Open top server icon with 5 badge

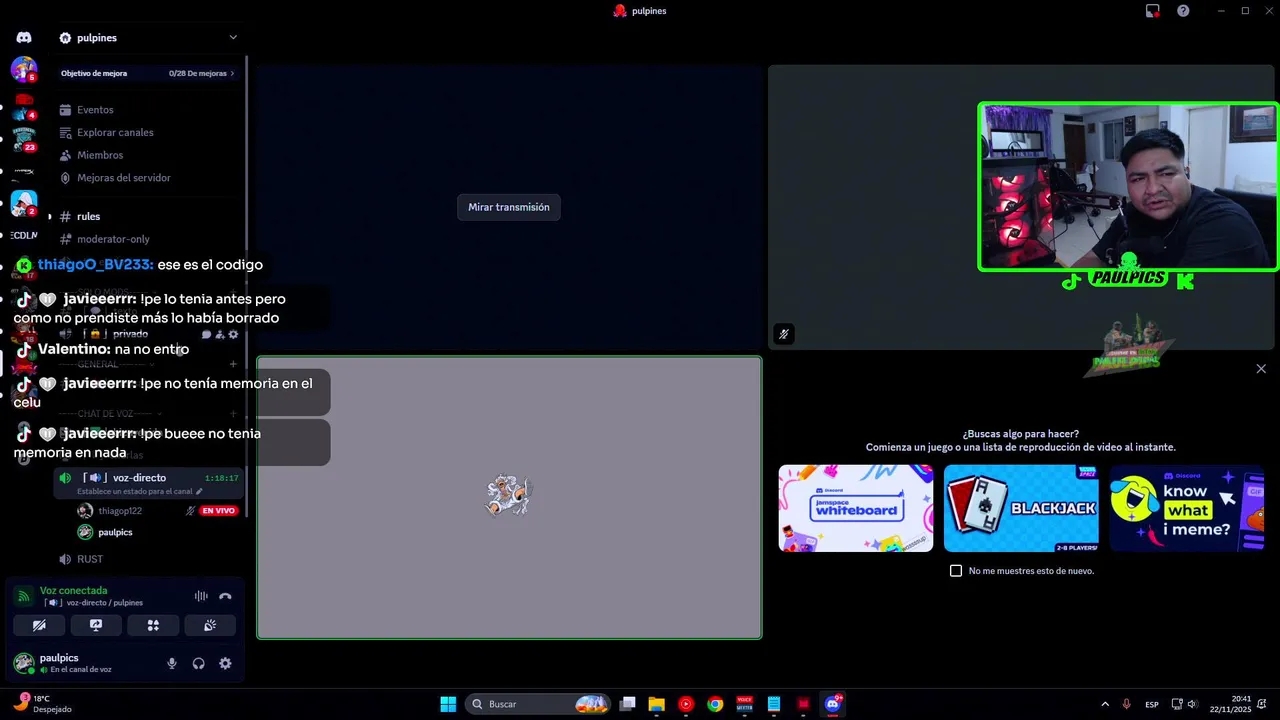click(24, 69)
